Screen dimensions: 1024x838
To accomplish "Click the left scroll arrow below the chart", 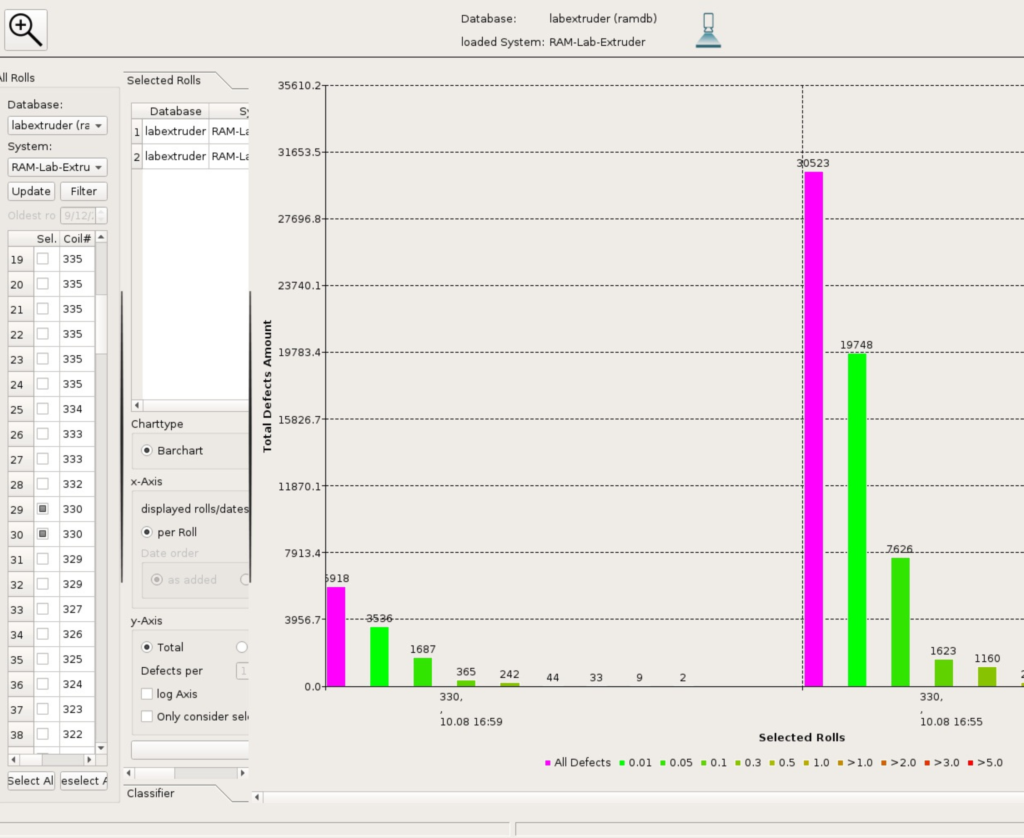I will 257,797.
